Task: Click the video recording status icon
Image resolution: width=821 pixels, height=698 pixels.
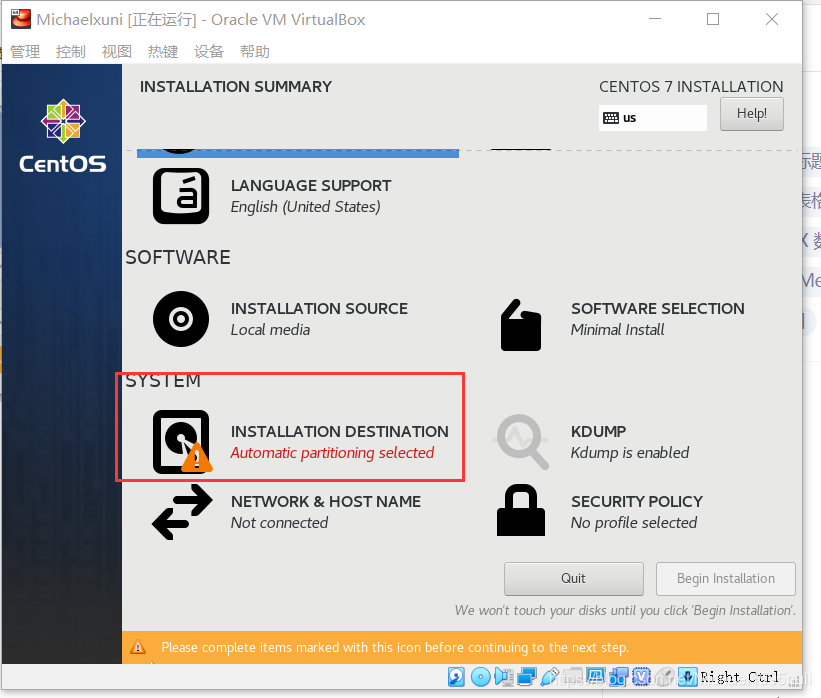Action: coord(619,677)
